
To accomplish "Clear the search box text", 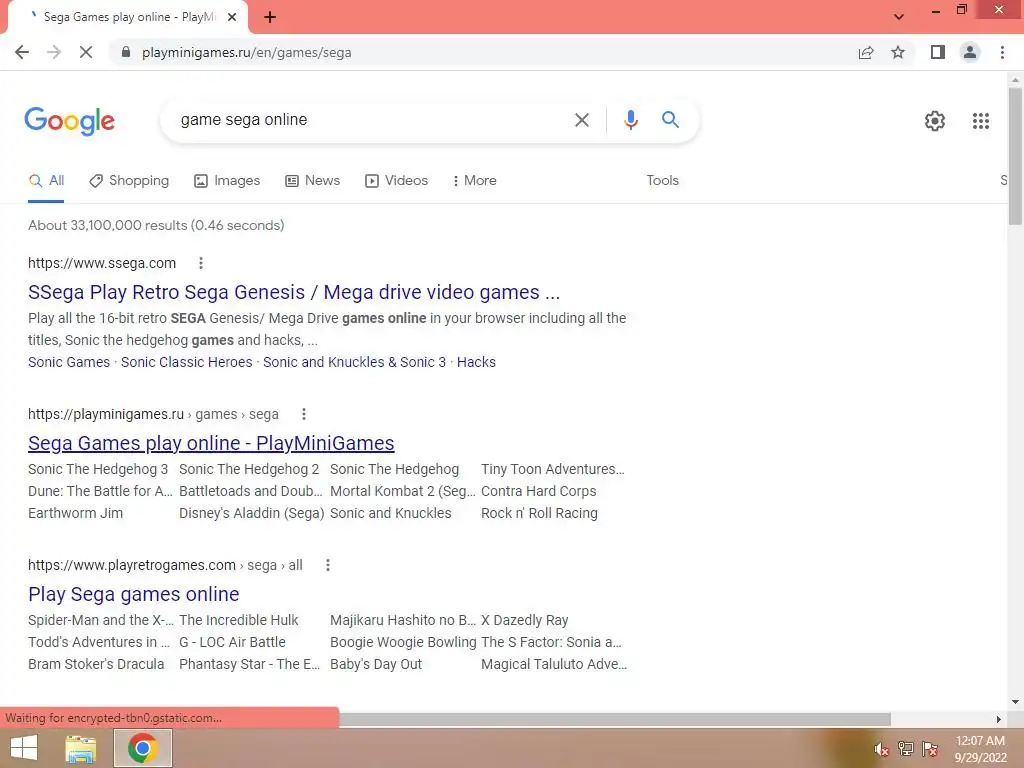I will tap(581, 120).
